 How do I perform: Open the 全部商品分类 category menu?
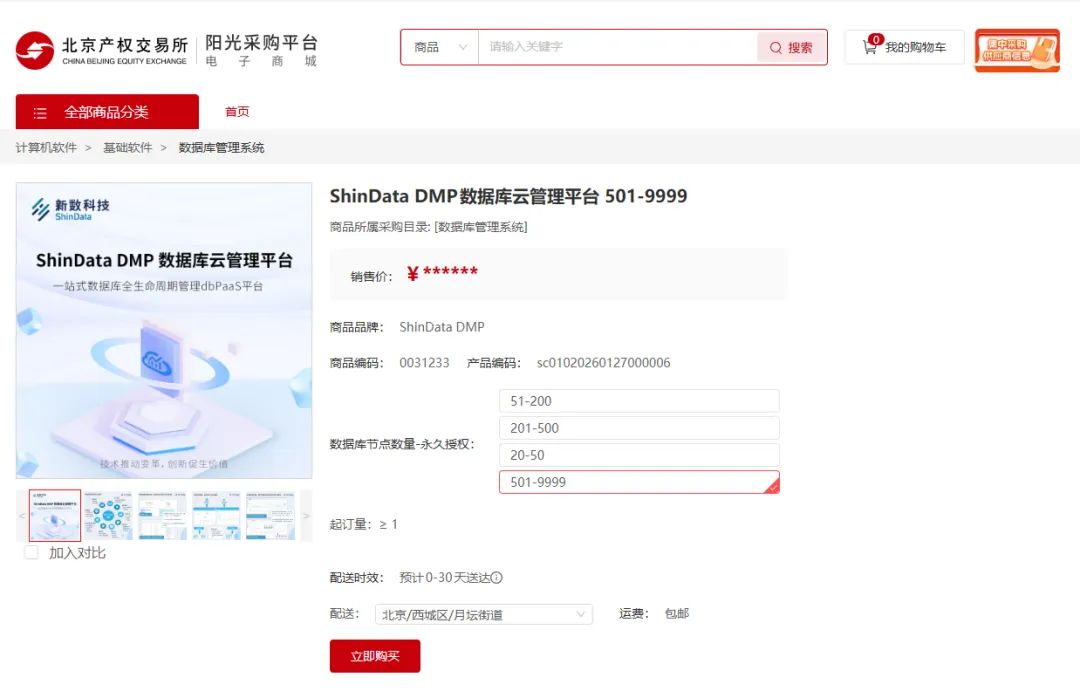[x=107, y=112]
